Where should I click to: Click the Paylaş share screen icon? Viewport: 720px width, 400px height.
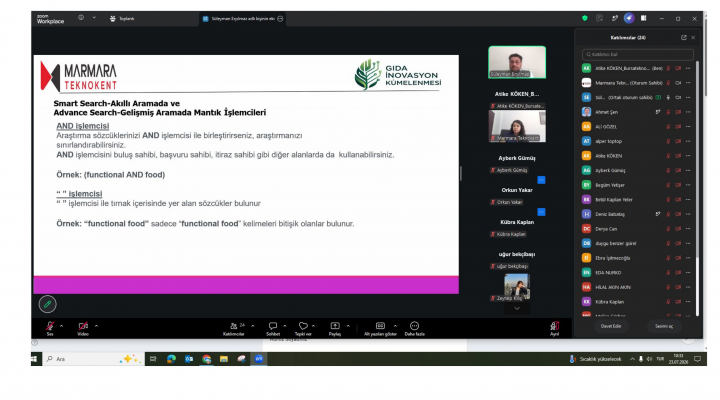click(x=335, y=328)
